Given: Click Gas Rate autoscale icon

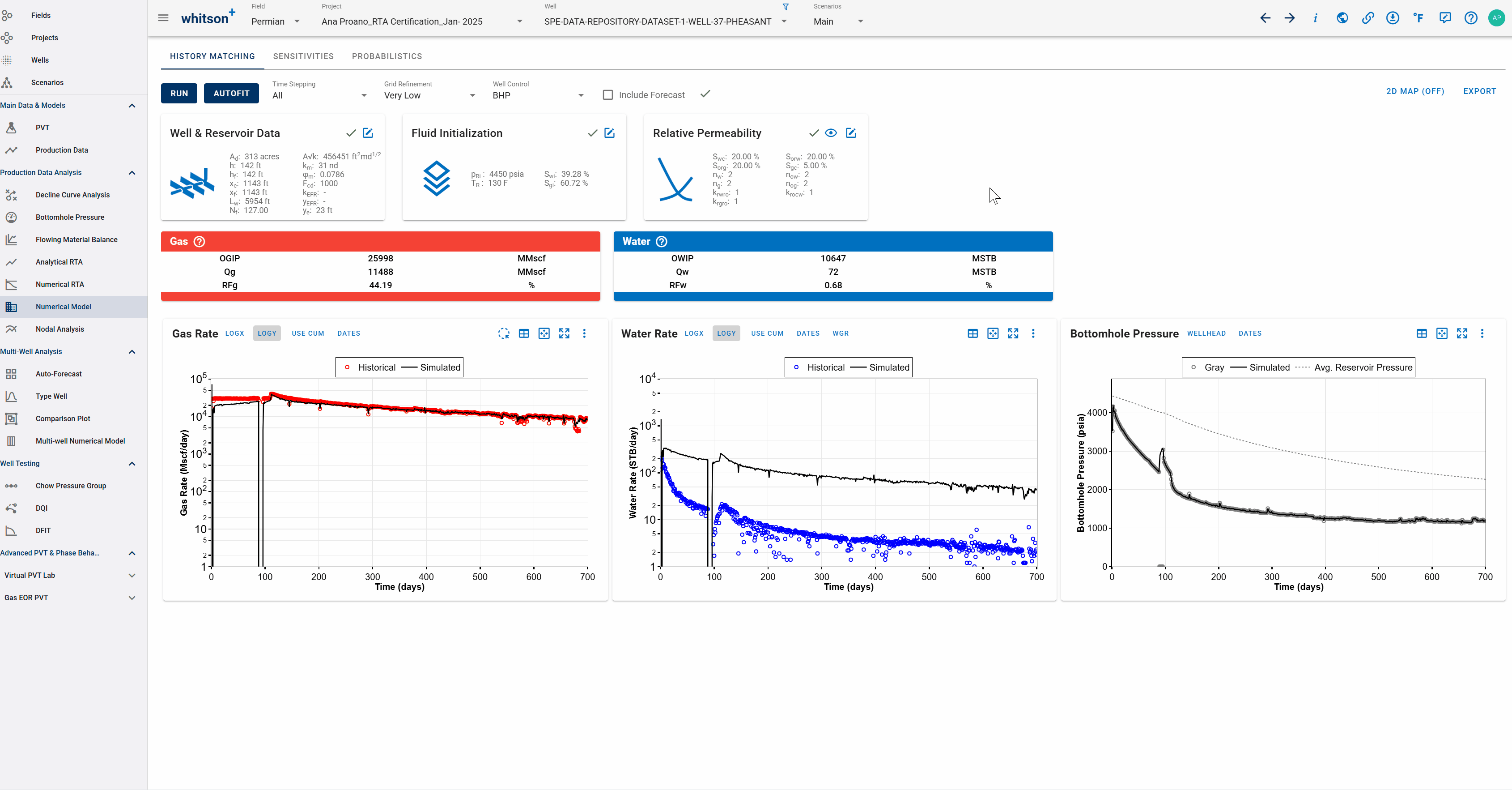Looking at the screenshot, I should tap(544, 333).
